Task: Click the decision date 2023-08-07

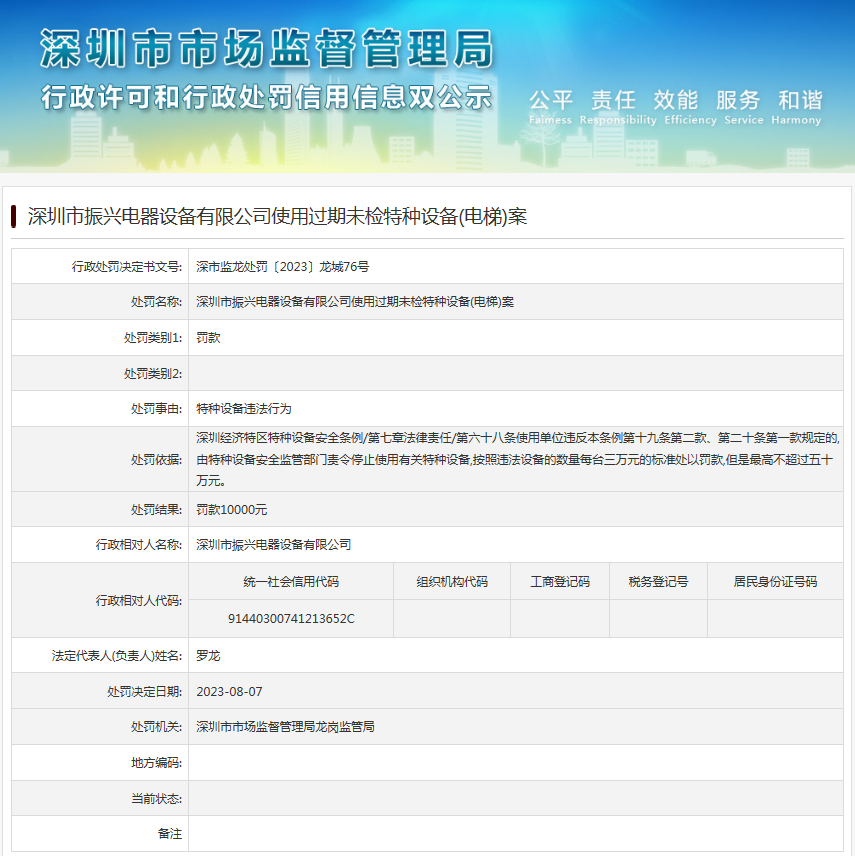Action: 230,691
